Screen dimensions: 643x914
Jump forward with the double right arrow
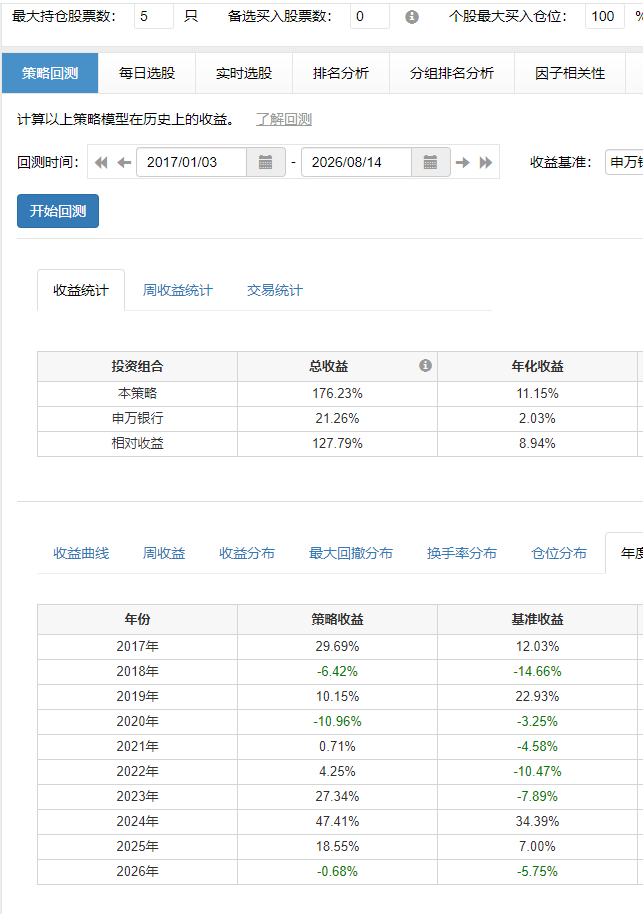486,163
